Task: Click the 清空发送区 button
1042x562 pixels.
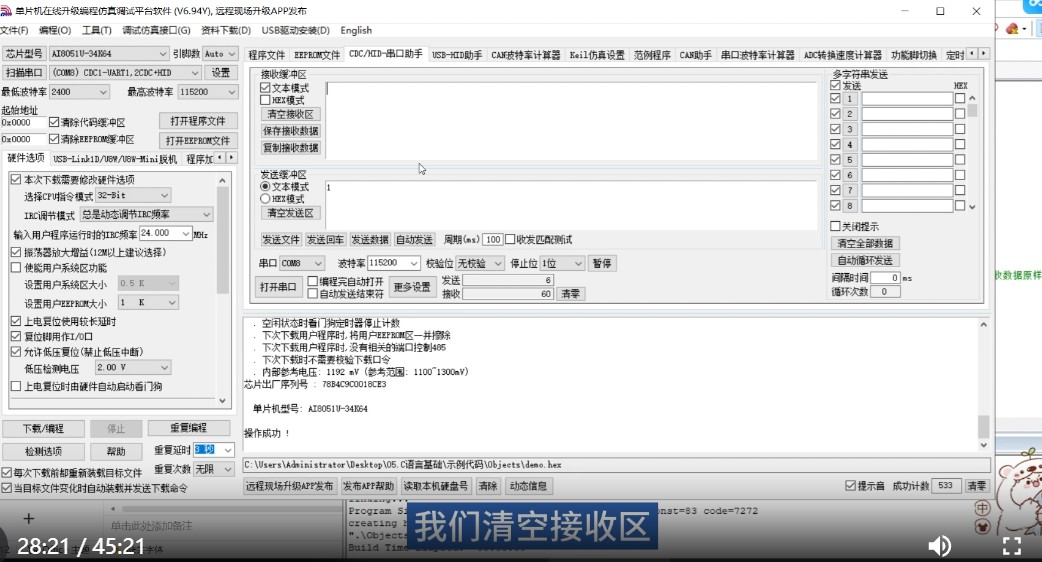Action: pyautogui.click(x=290, y=213)
